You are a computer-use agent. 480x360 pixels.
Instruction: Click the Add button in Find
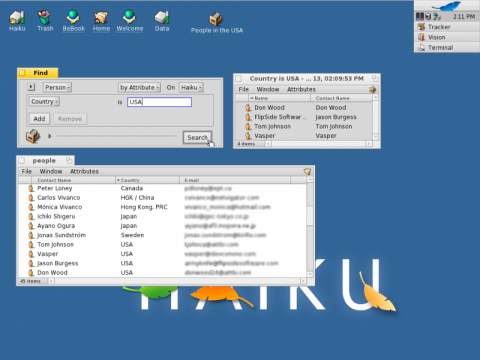coord(39,119)
